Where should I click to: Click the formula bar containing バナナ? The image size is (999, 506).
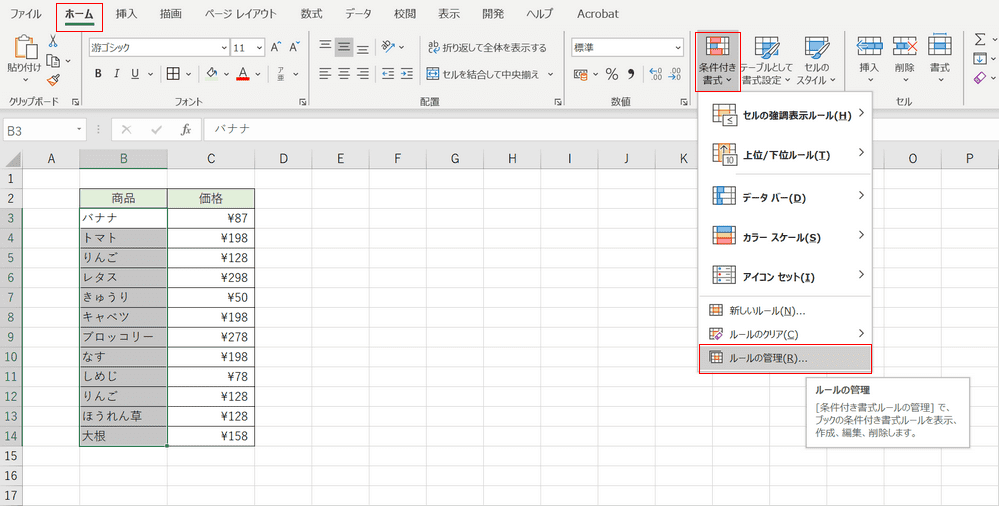pos(600,129)
